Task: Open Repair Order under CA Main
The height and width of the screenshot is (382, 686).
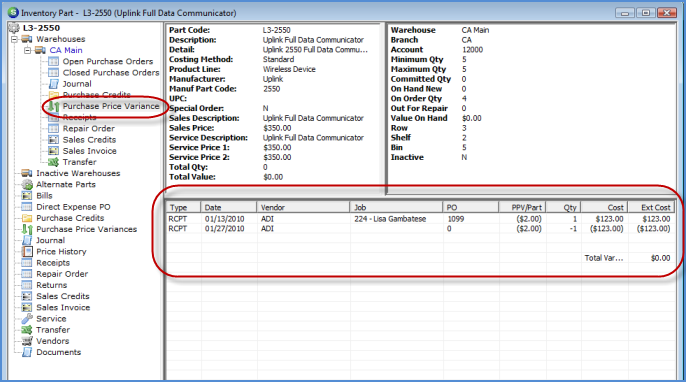Action: point(88,128)
